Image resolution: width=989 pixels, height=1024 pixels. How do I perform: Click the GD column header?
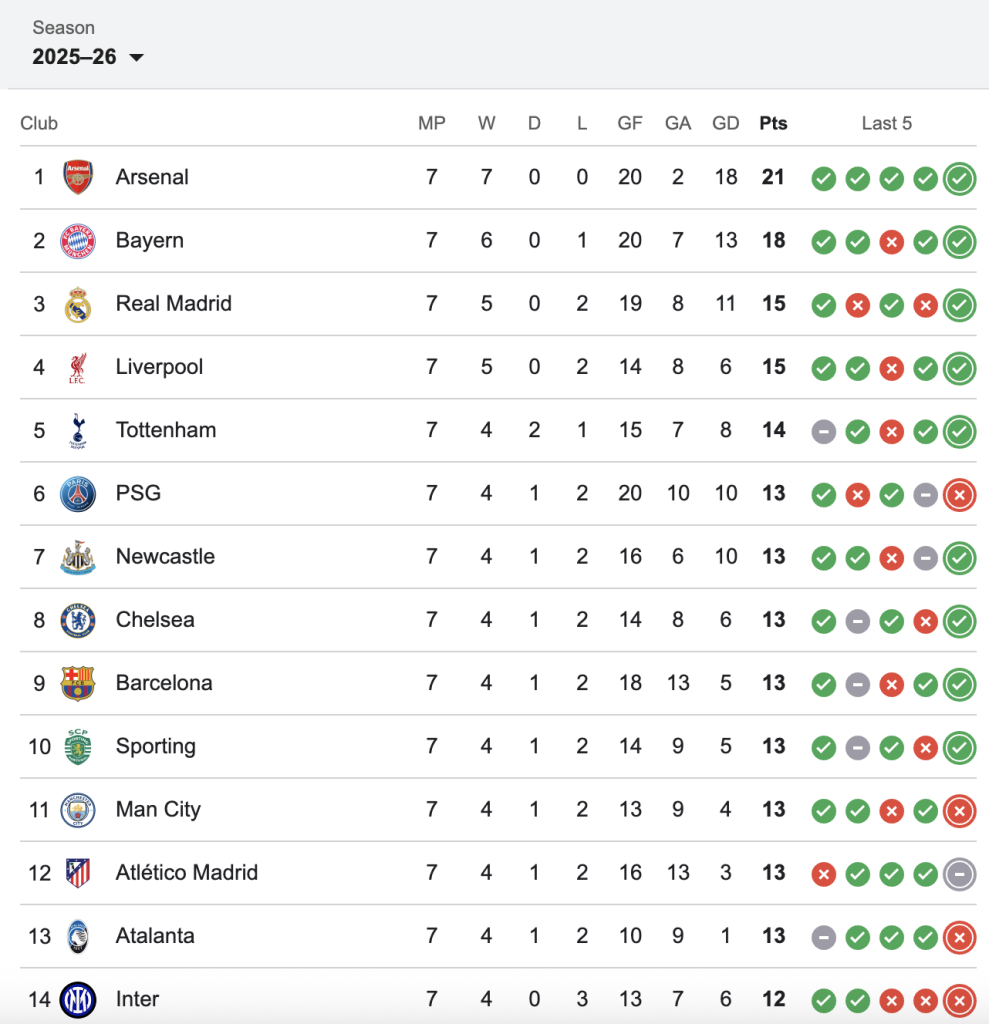[x=726, y=123]
